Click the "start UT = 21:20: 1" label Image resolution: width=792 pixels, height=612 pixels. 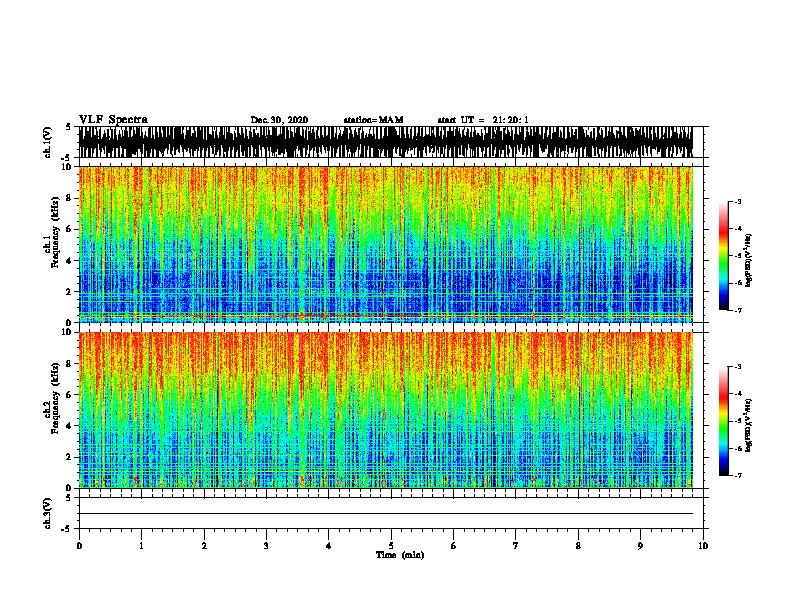click(483, 120)
